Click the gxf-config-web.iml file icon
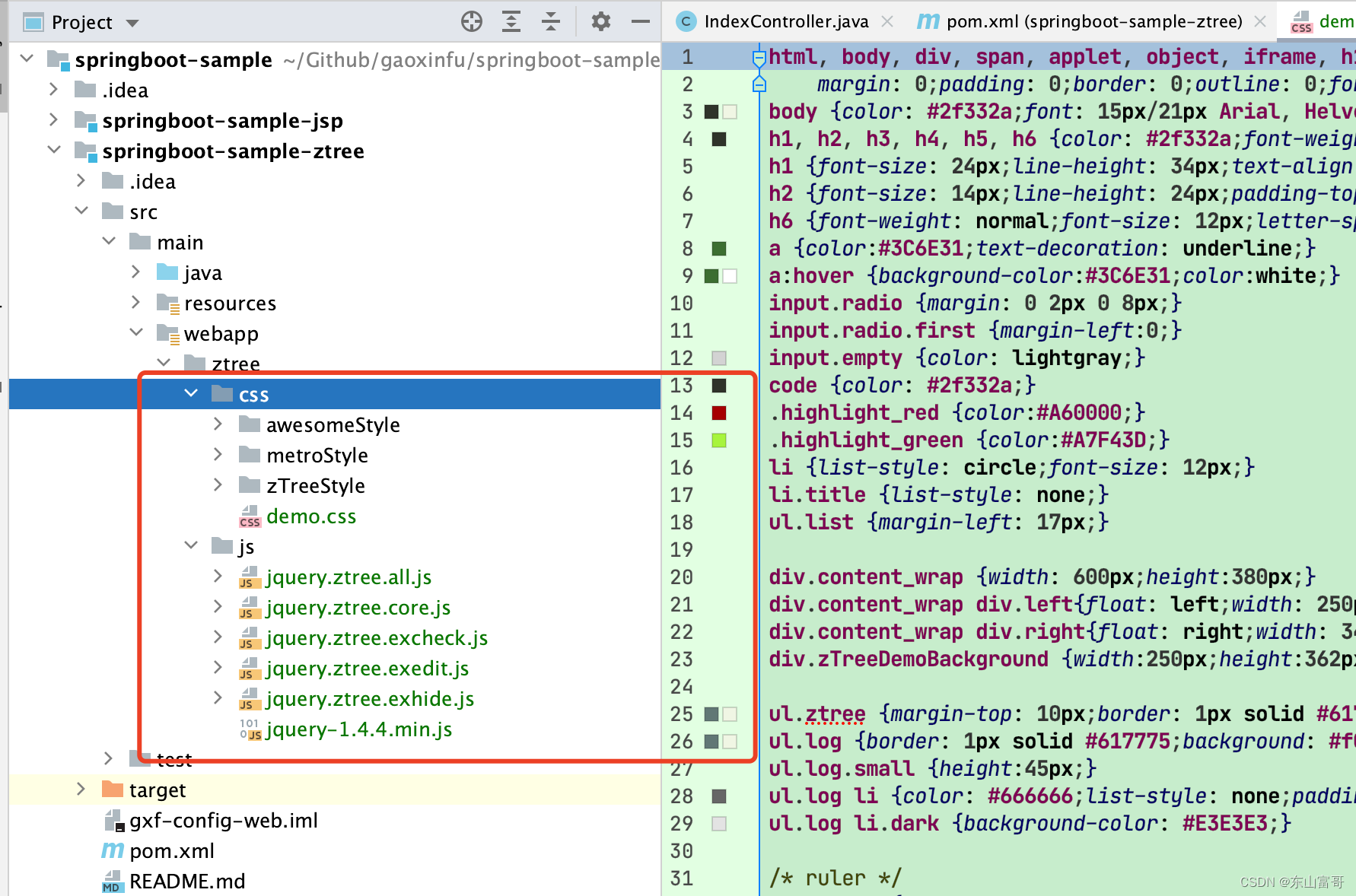The width and height of the screenshot is (1356, 896). click(x=113, y=821)
